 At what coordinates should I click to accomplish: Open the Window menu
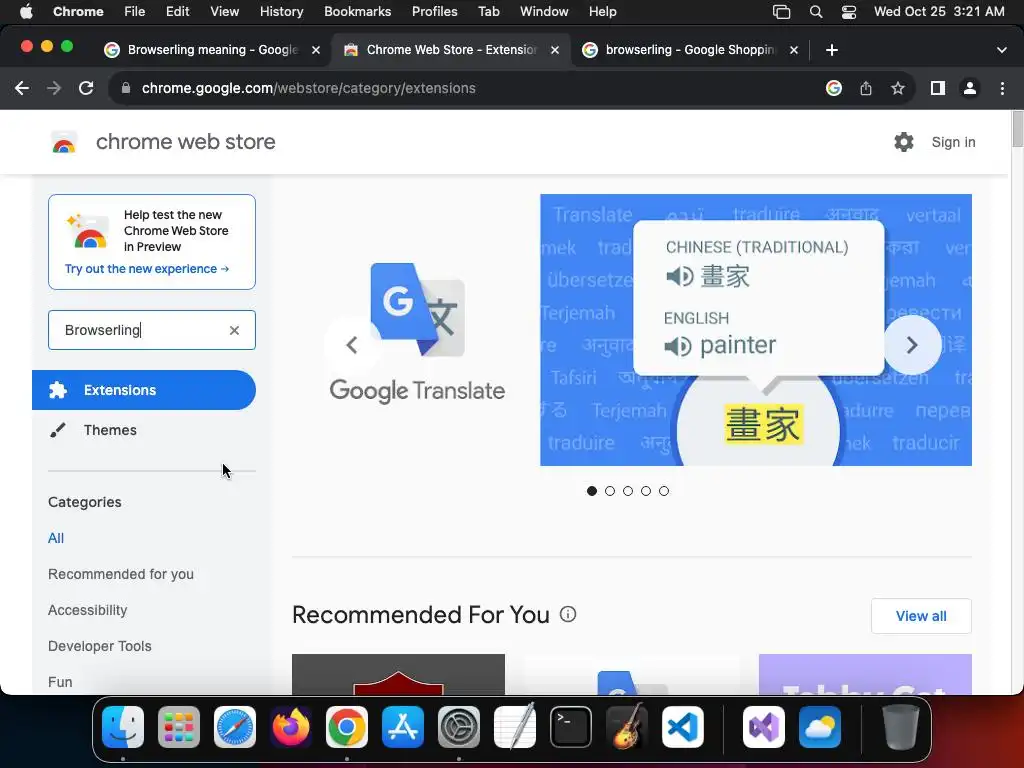(x=544, y=11)
